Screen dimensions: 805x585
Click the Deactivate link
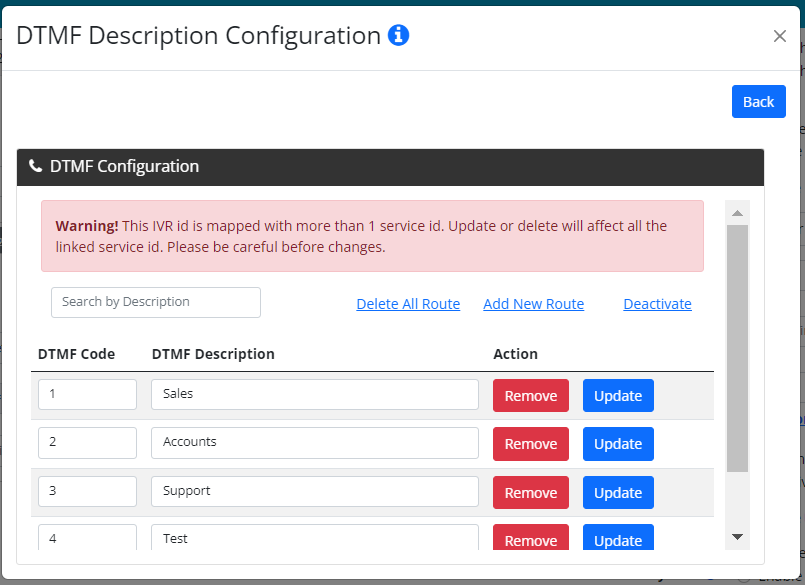tap(657, 304)
